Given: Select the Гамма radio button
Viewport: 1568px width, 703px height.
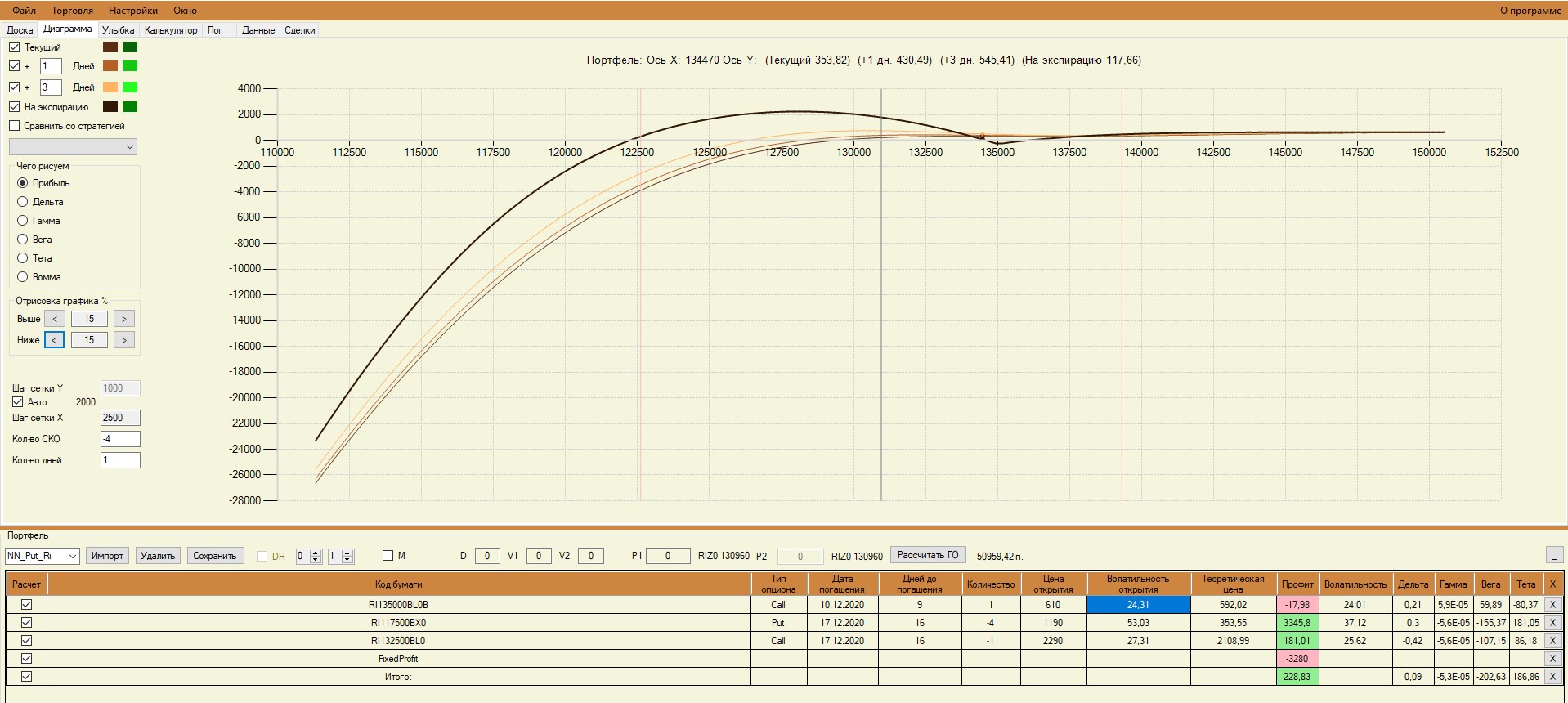Looking at the screenshot, I should click(x=23, y=221).
